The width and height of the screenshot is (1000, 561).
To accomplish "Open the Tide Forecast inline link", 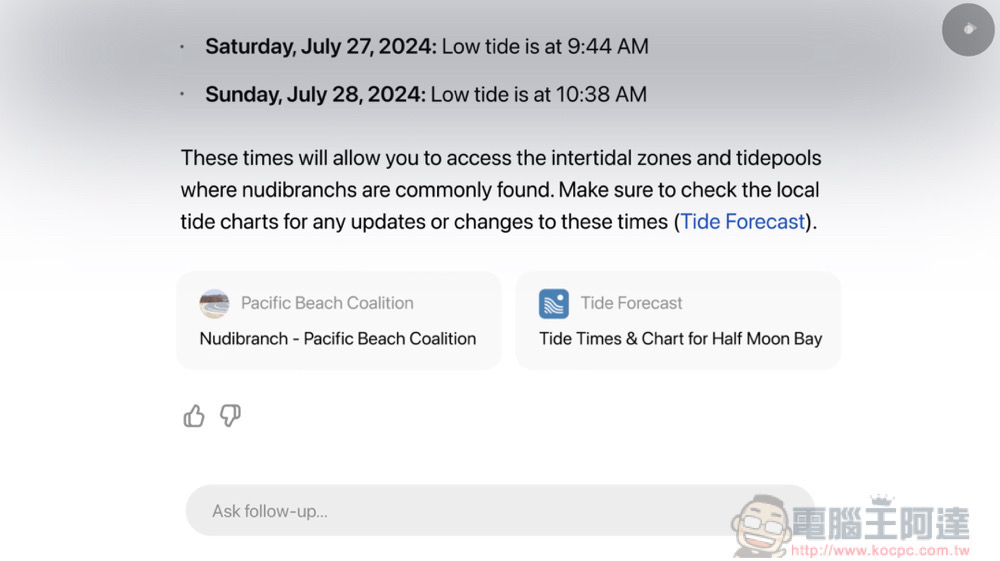I will (742, 221).
